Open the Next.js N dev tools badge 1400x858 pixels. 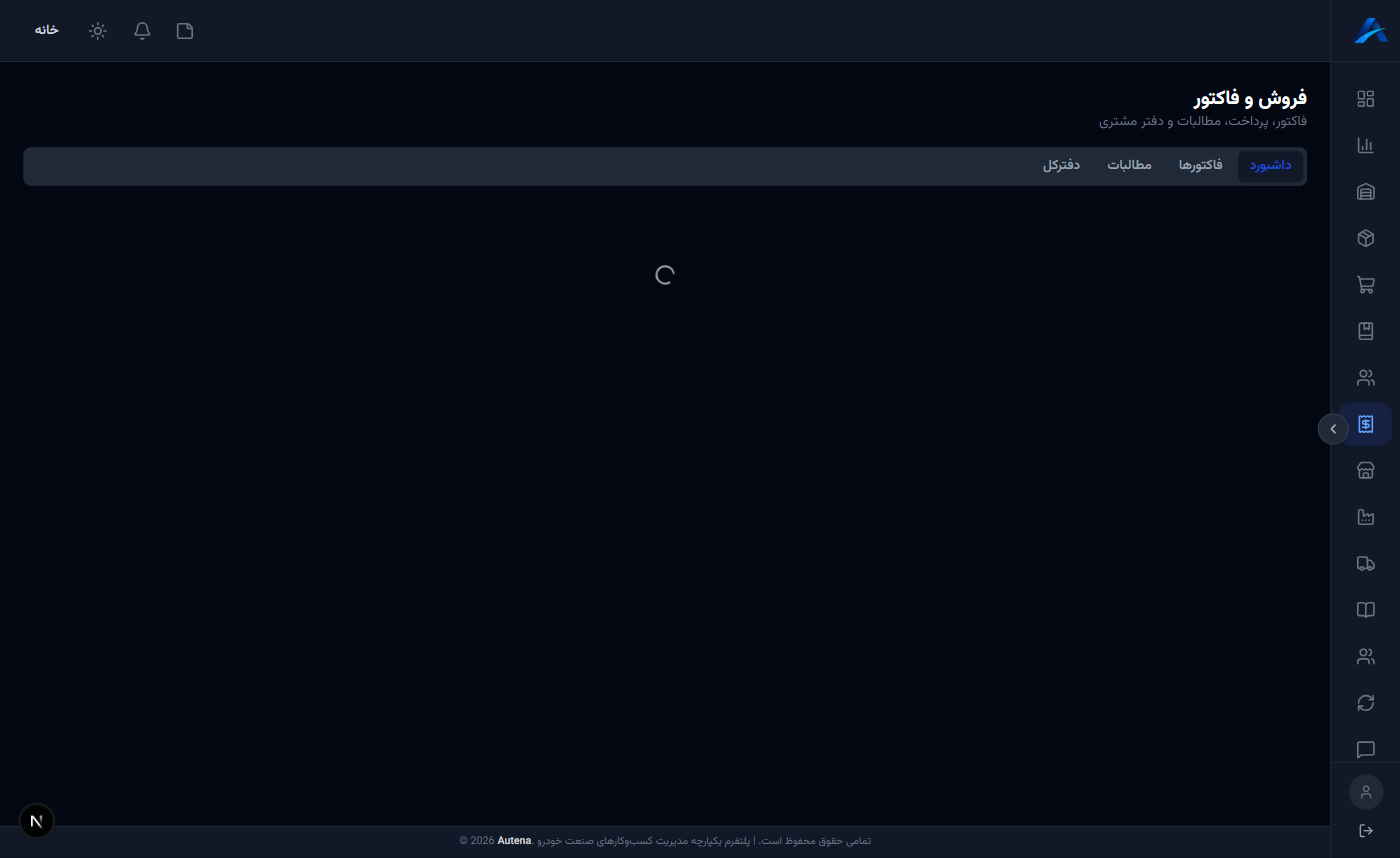click(x=37, y=821)
